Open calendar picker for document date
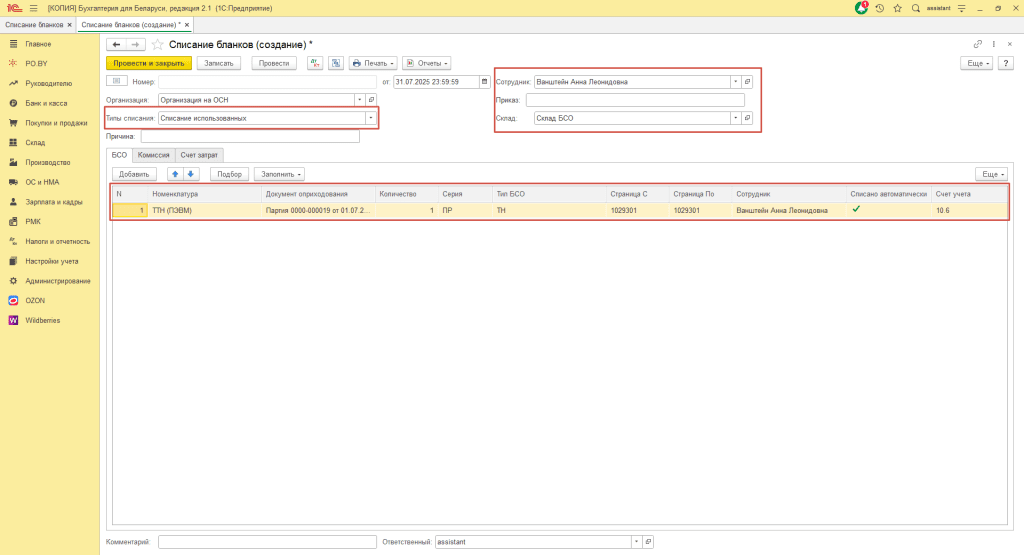Screen dimensions: 1024x555 (x=484, y=82)
